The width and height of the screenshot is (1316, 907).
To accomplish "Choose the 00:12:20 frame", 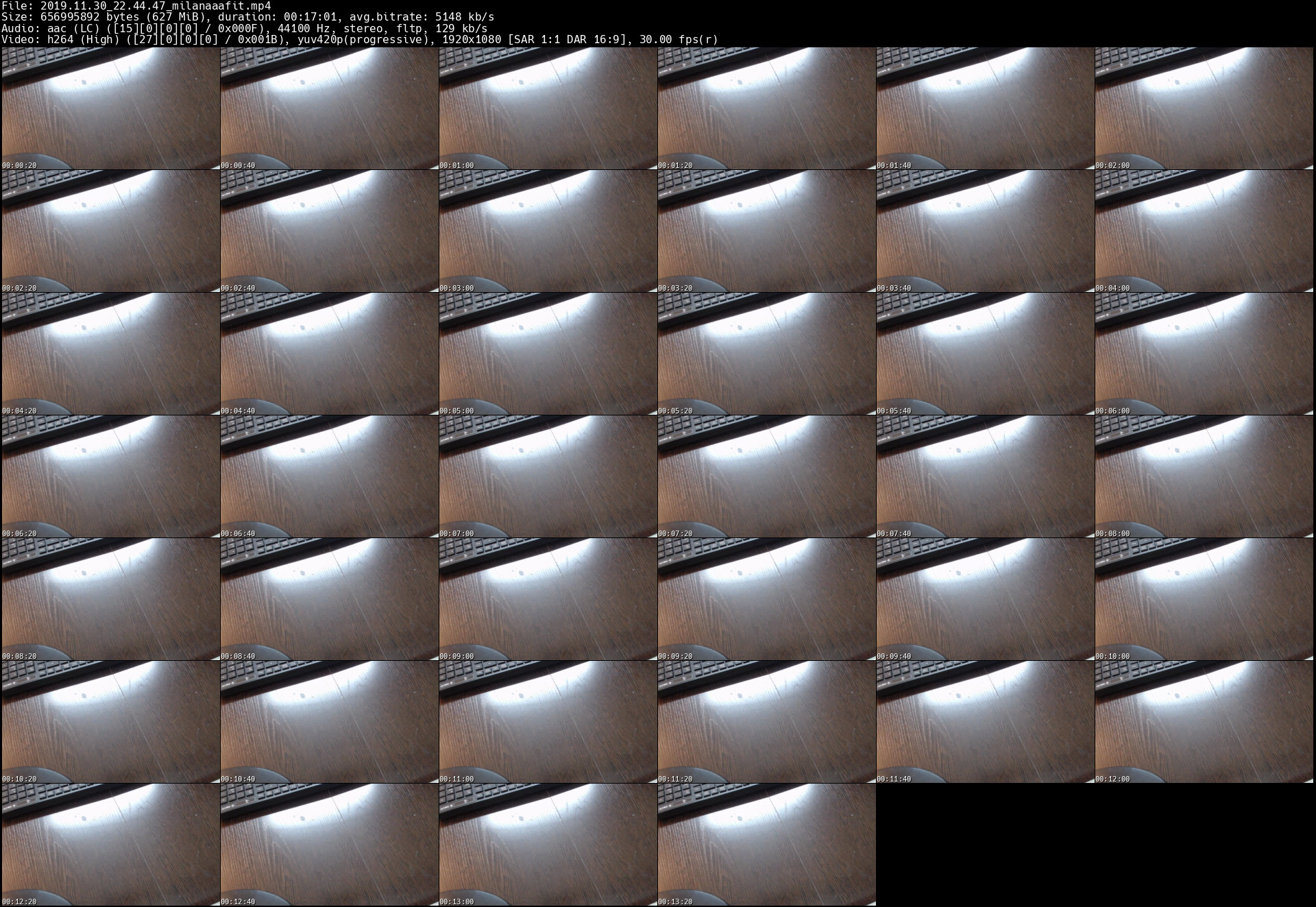I will point(110,845).
